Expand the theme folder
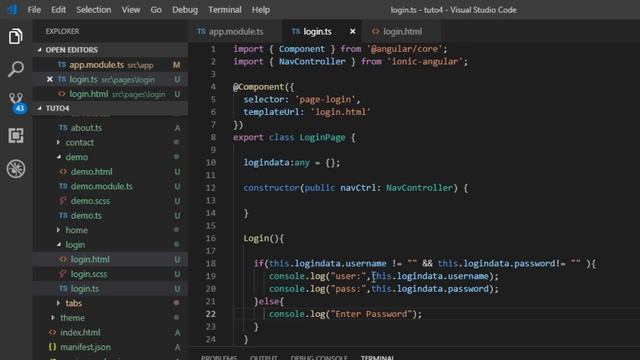The image size is (640, 360). click(x=53, y=318)
